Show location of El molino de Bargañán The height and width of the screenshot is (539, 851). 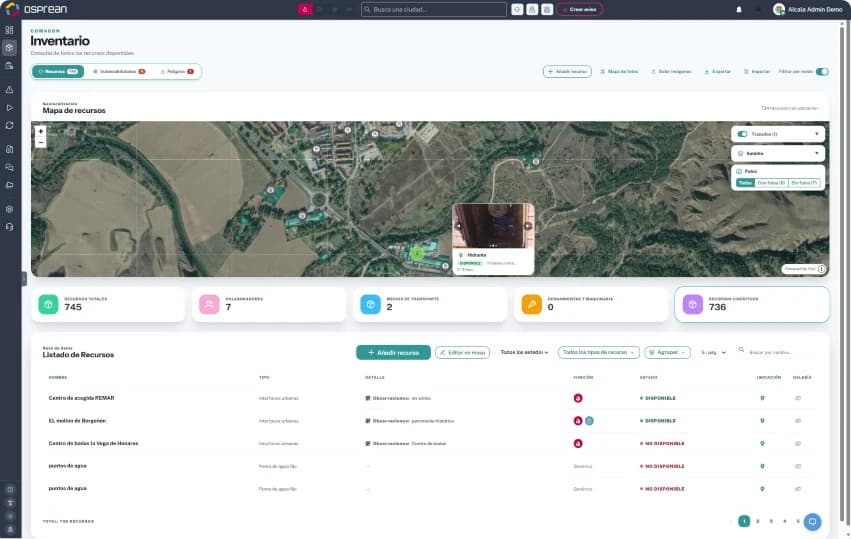tap(762, 421)
